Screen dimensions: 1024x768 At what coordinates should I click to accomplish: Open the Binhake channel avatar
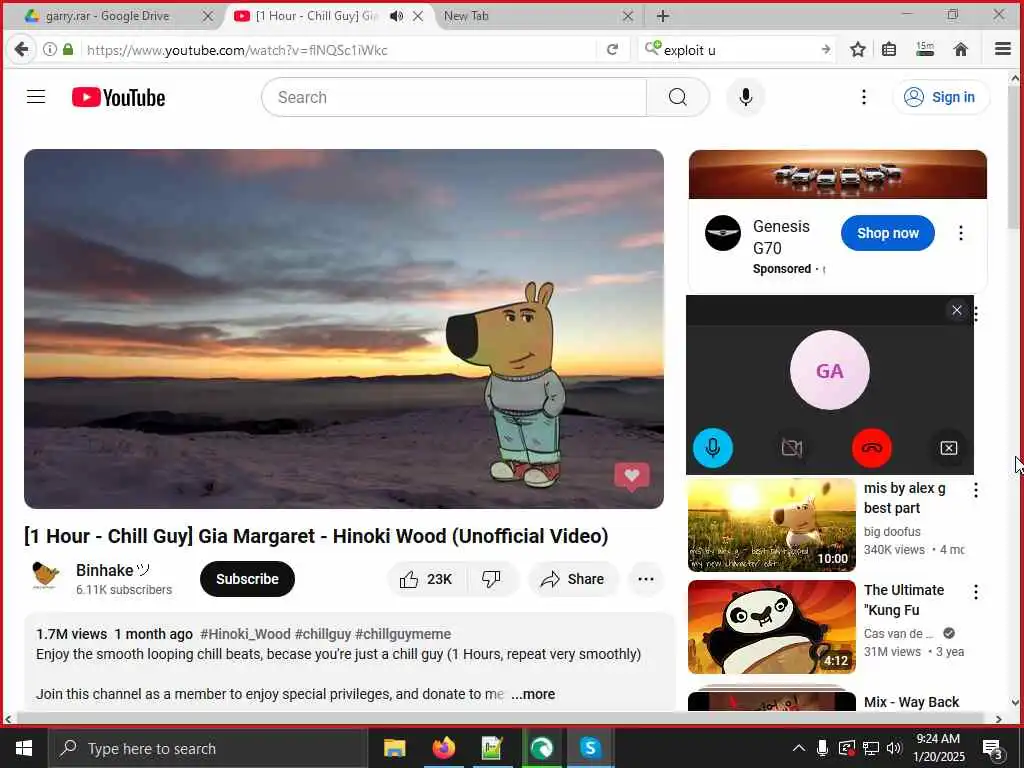[45, 575]
